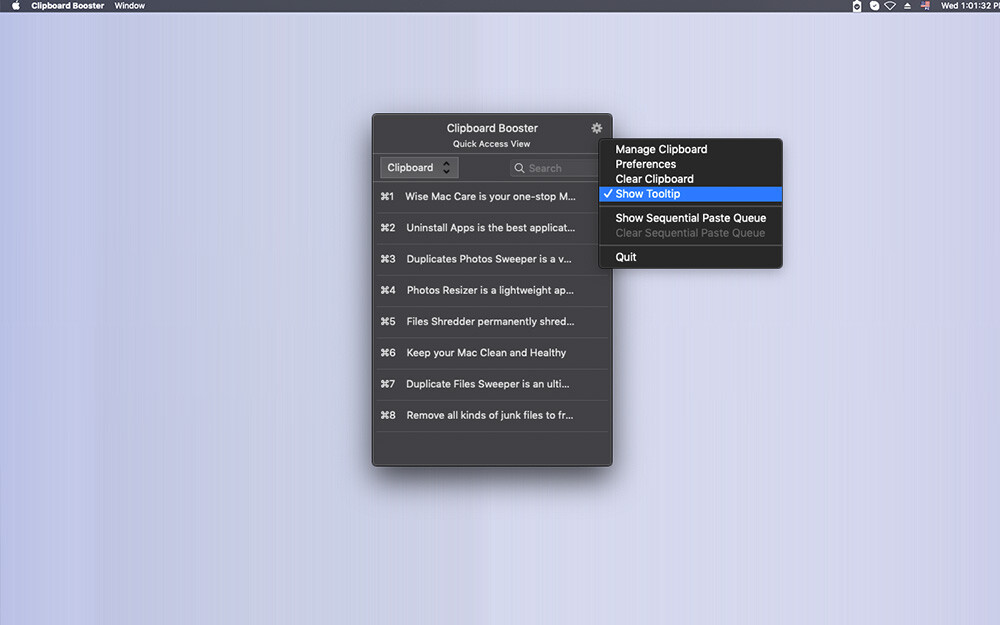The height and width of the screenshot is (625, 1000).
Task: Select clip 'Files Shredder permanently shred...'
Action: pyautogui.click(x=492, y=321)
